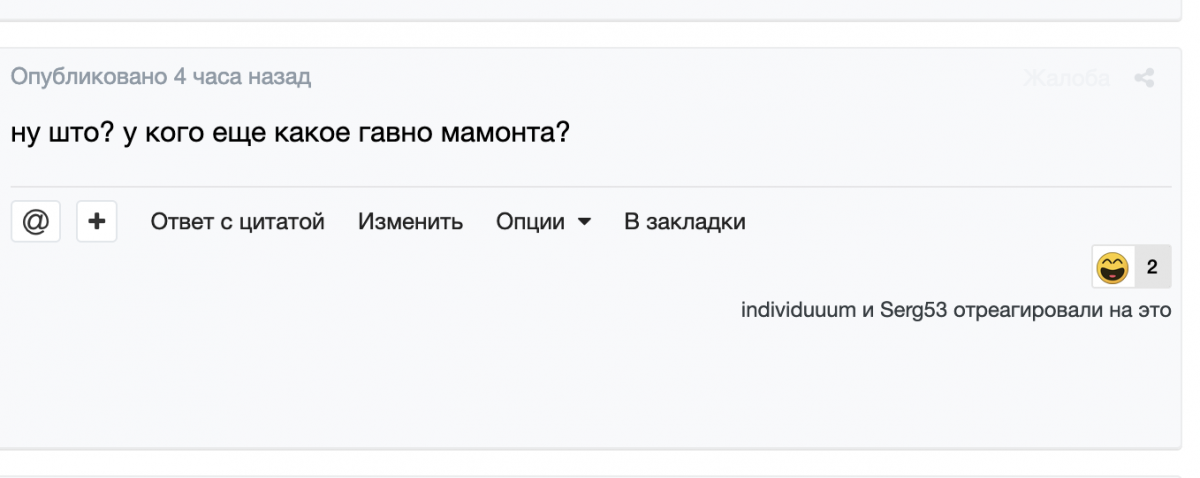Click the отреагировали на это text
Viewport: 1200px width, 478px height.
pos(1063,309)
